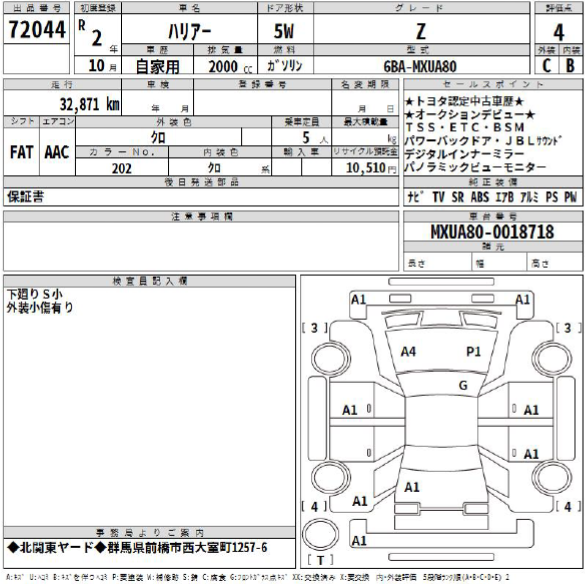Viewport: 585px width, 584px height.
Task: Click the recycle fee 10,510 value
Action: point(366,168)
